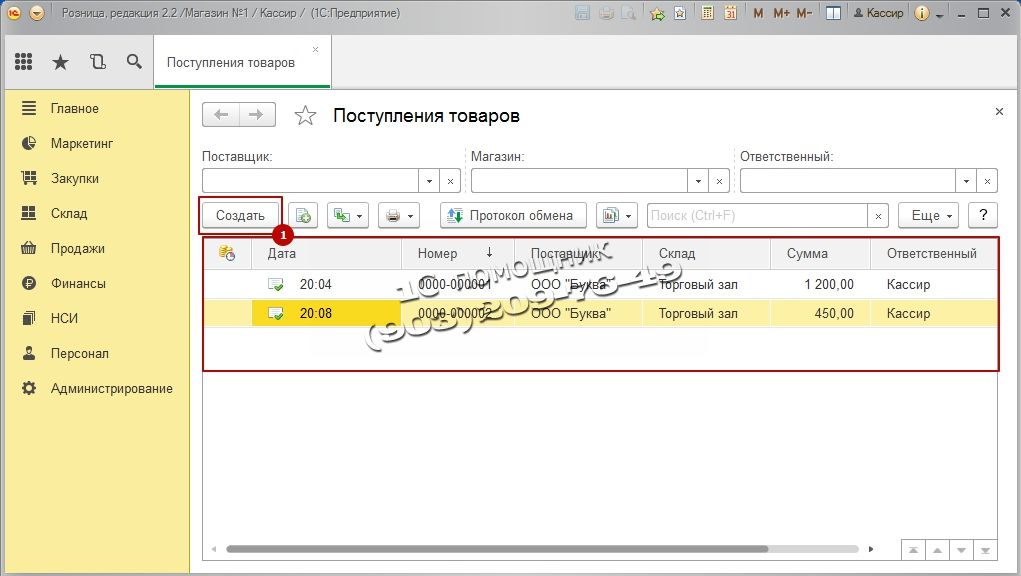
Task: Sort the list by Сумма column header
Action: (807, 253)
